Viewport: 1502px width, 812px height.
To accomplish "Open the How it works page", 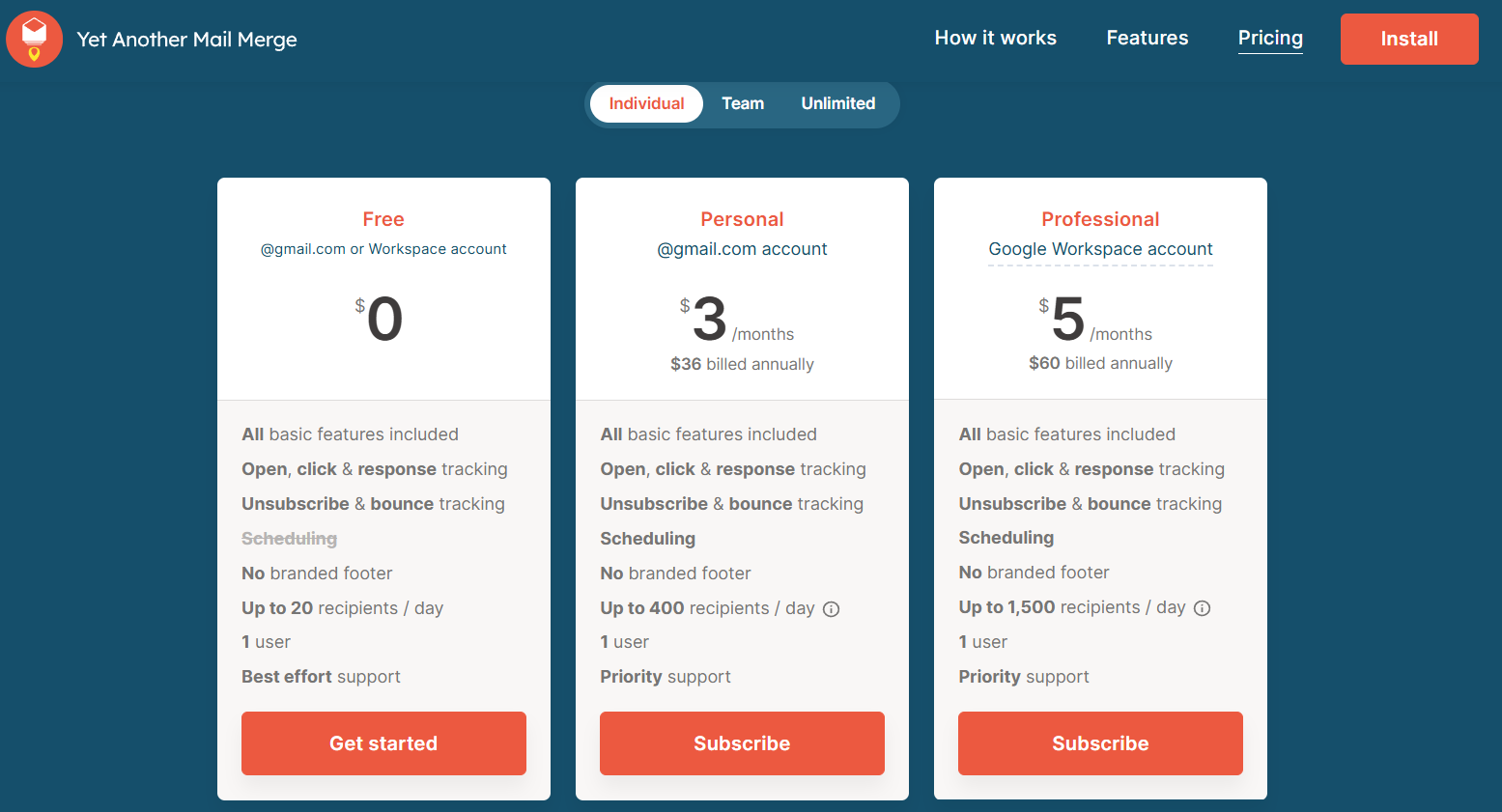I will (x=995, y=38).
